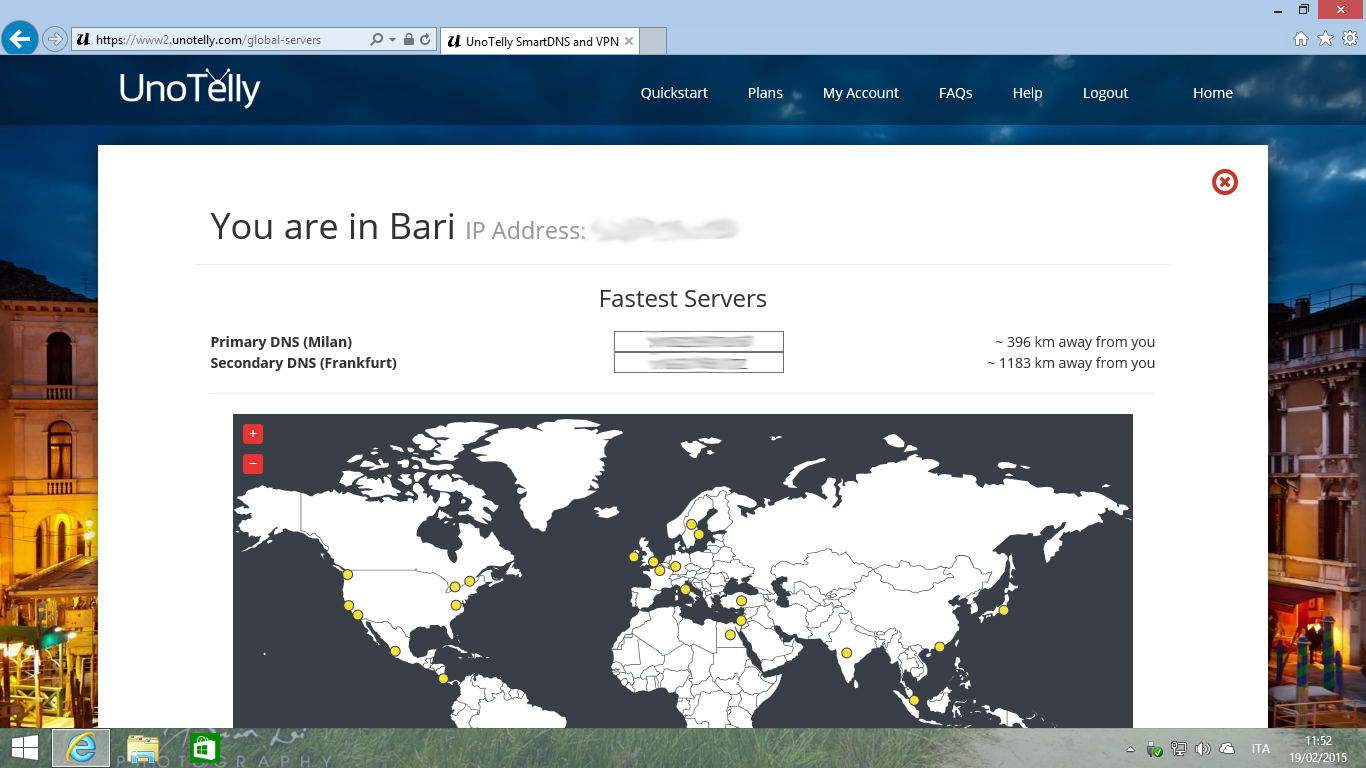Click the OneDrive cloud tray icon
The width and height of the screenshot is (1366, 768).
[1227, 749]
